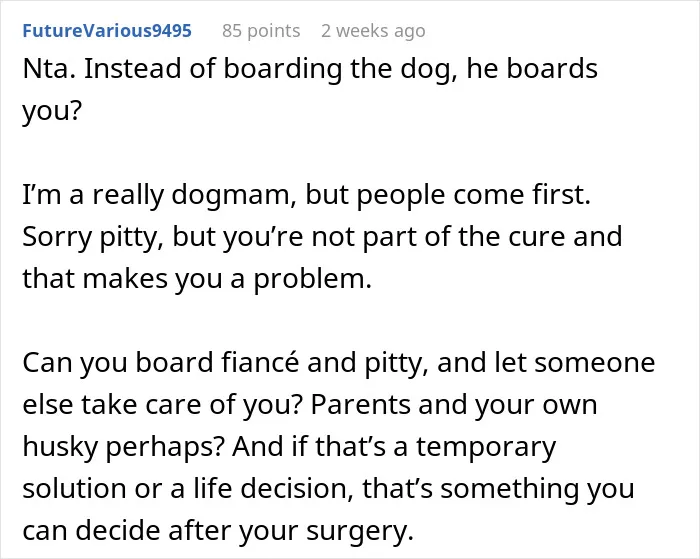
Task: Click the phrase else take care of you?
Action: tap(161, 405)
